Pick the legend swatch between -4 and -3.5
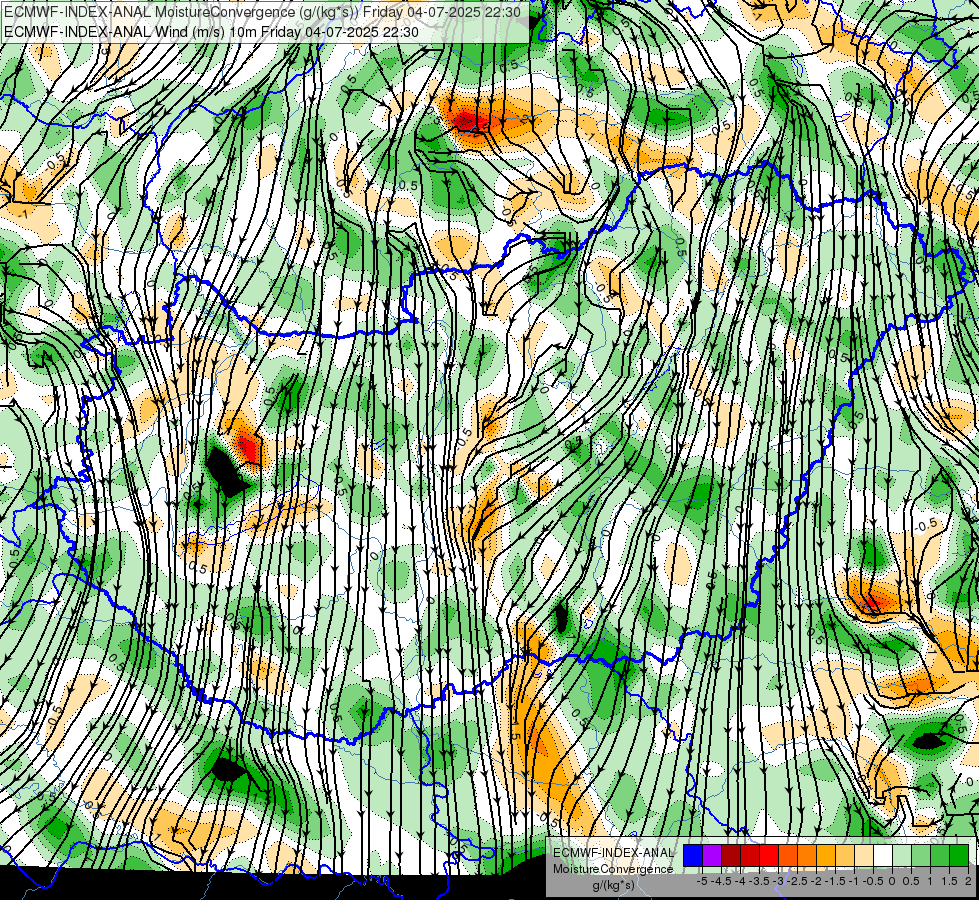The width and height of the screenshot is (979, 900). click(x=750, y=855)
